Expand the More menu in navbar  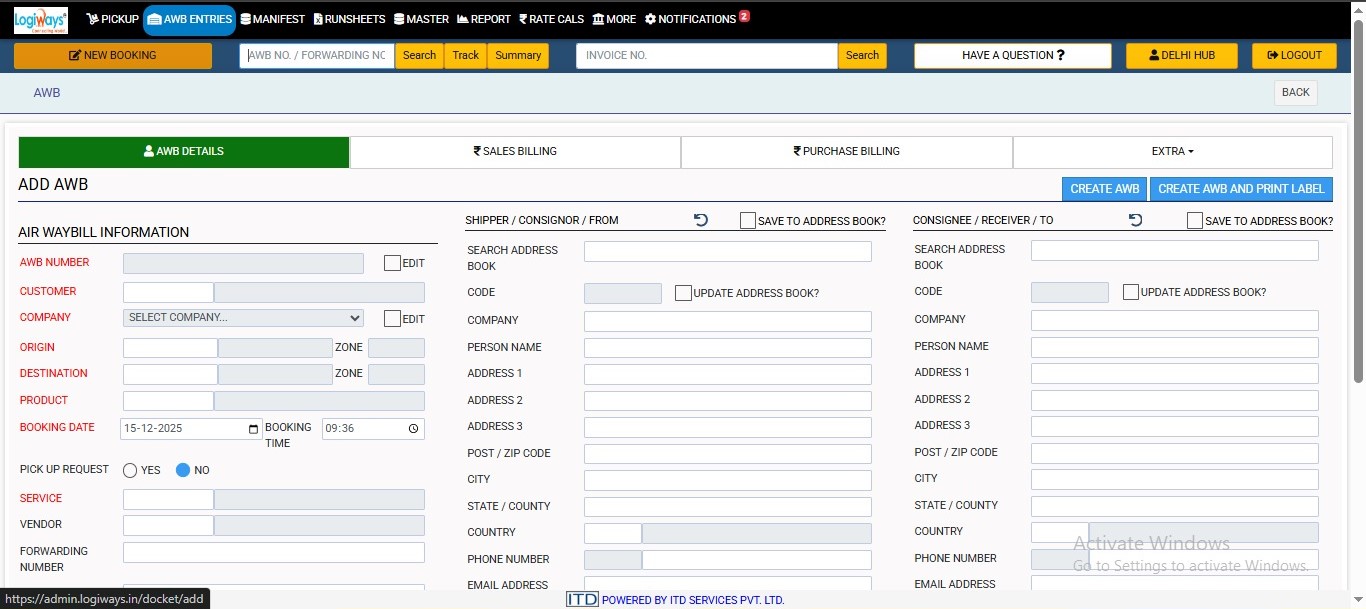614,19
